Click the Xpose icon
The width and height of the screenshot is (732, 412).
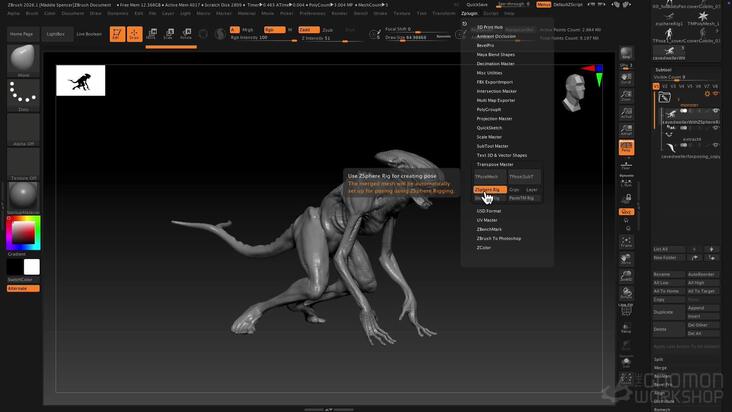[x=626, y=379]
